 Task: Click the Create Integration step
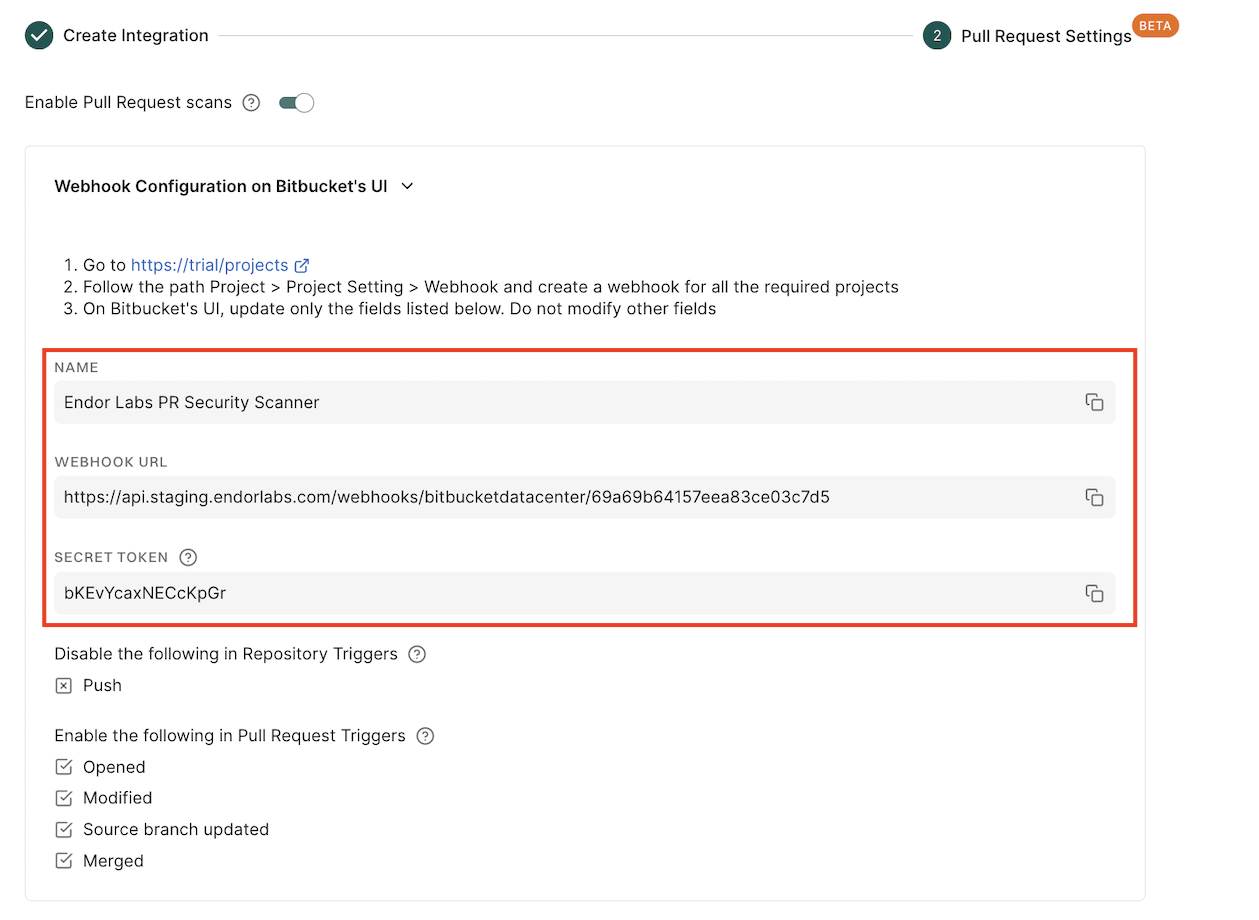coord(135,35)
